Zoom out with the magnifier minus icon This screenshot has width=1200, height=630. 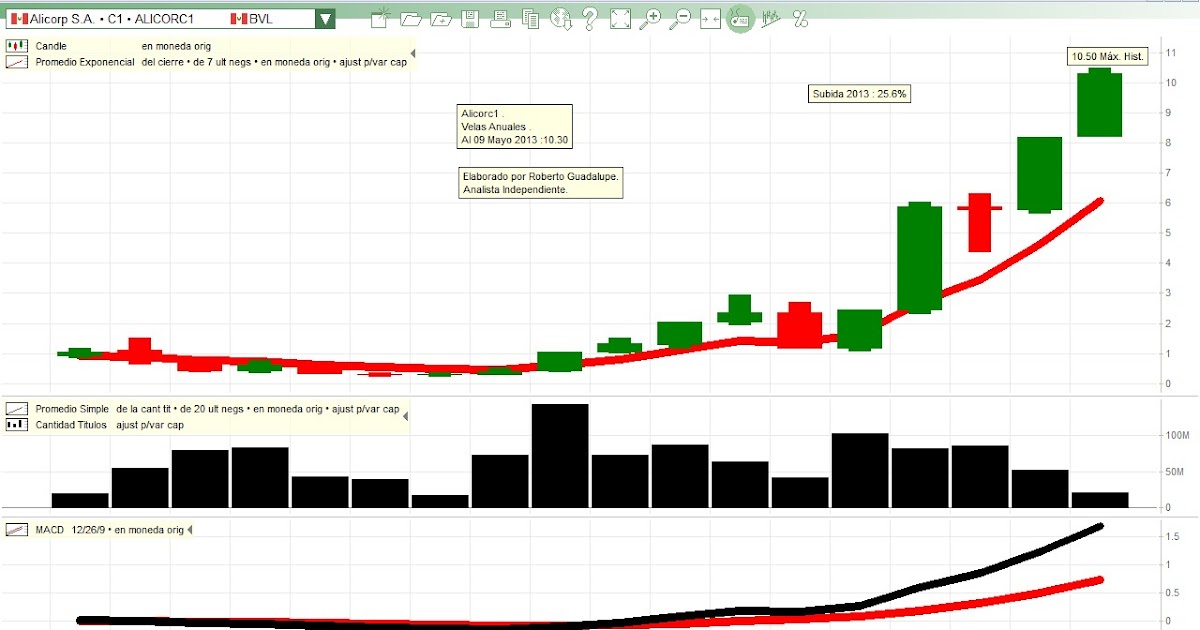pyautogui.click(x=680, y=18)
